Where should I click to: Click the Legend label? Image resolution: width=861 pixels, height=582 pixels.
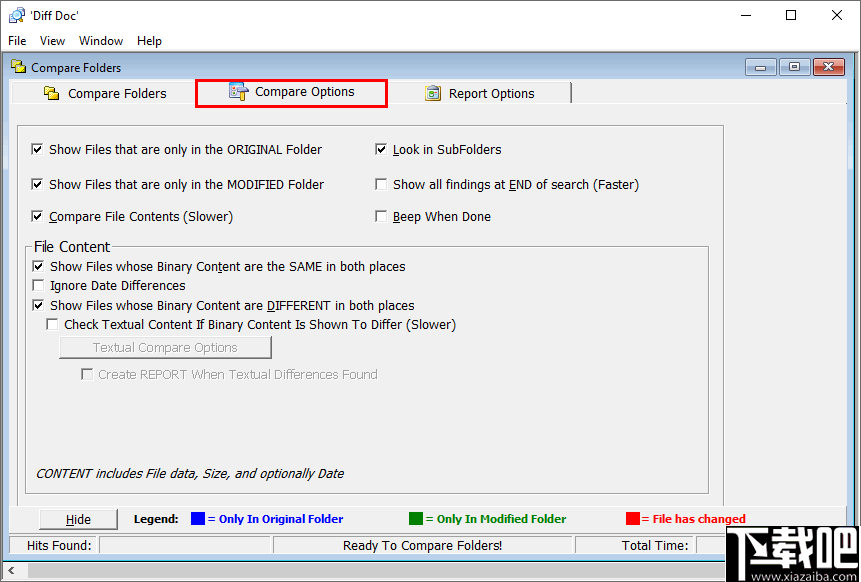[156, 519]
